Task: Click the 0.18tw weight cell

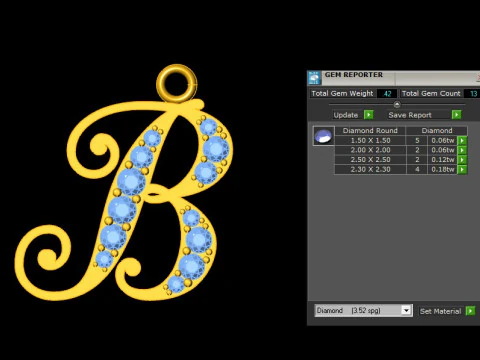Action: 442,170
